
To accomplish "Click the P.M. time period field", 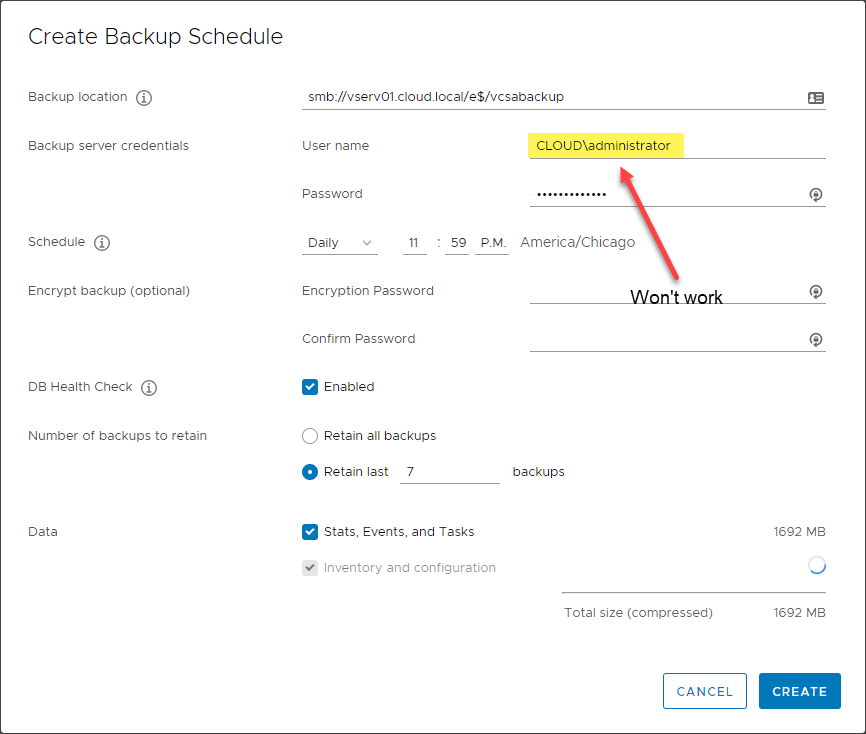I will click(492, 243).
